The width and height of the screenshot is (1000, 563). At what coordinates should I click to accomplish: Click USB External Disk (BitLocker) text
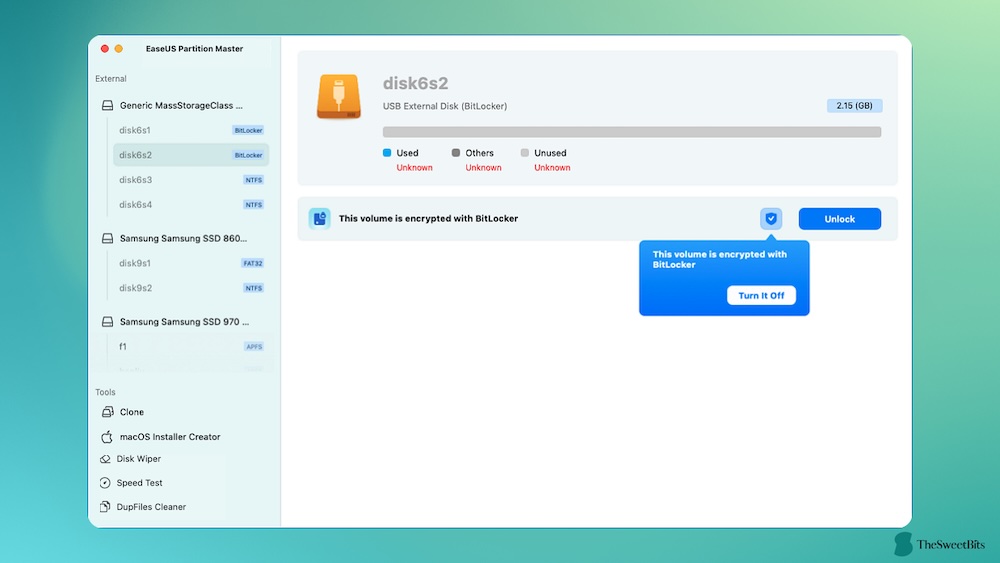(x=445, y=106)
